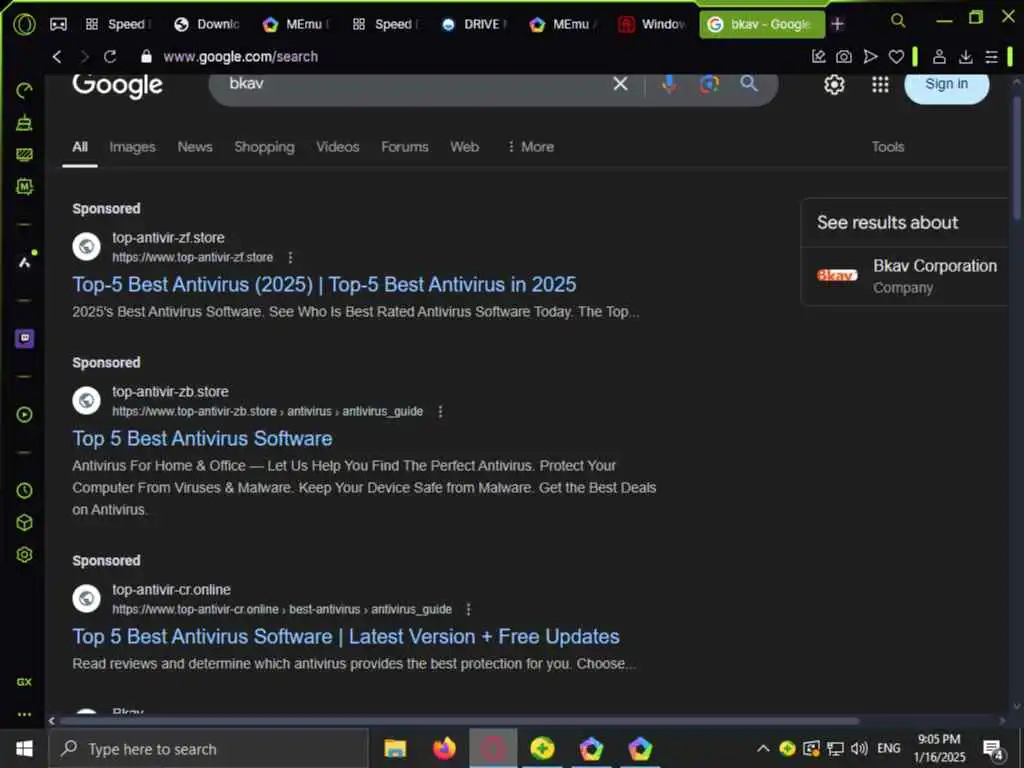1024x768 pixels.
Task: Switch to the Forums results tab
Action: (405, 147)
